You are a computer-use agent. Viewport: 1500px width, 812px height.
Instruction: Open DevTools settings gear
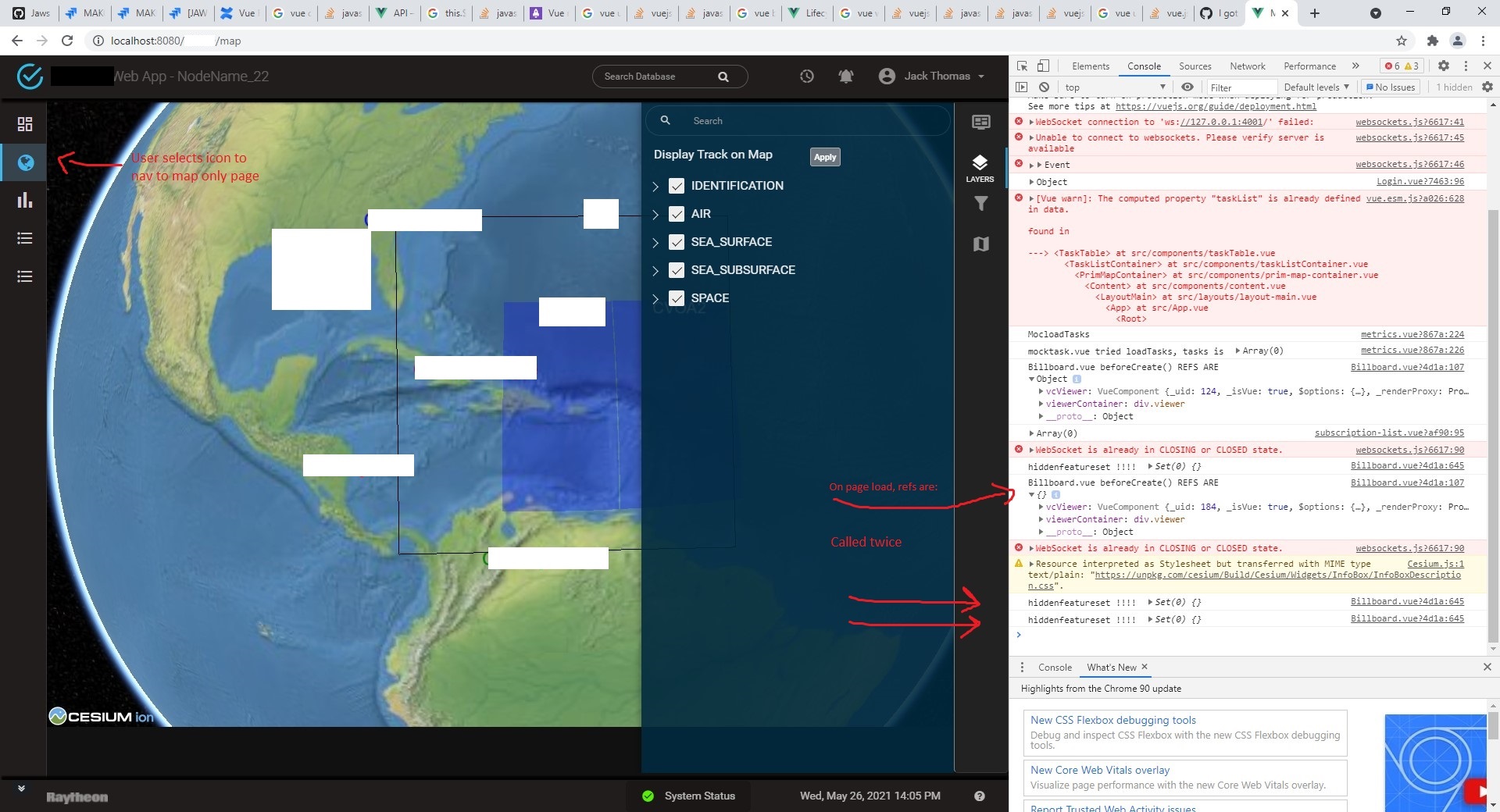click(1443, 66)
